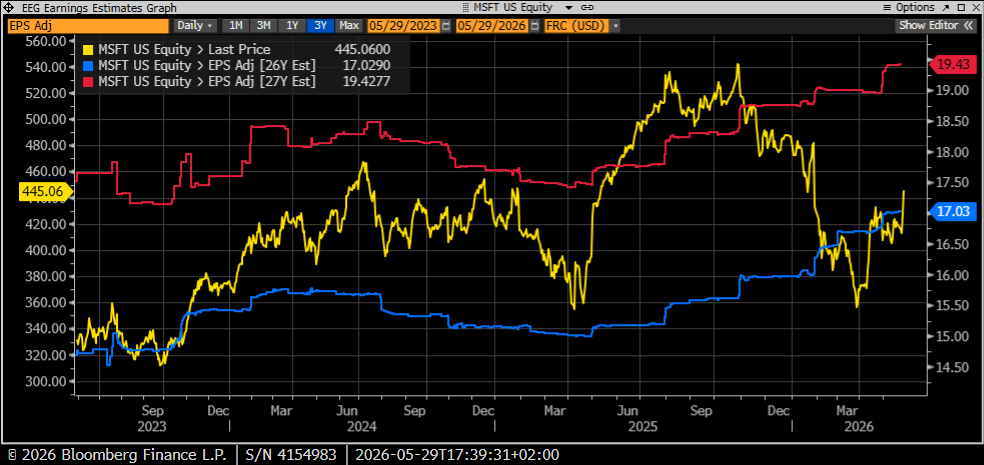The height and width of the screenshot is (465, 984).
Task: Click the yellow Last Price legend swatch
Action: (88, 50)
